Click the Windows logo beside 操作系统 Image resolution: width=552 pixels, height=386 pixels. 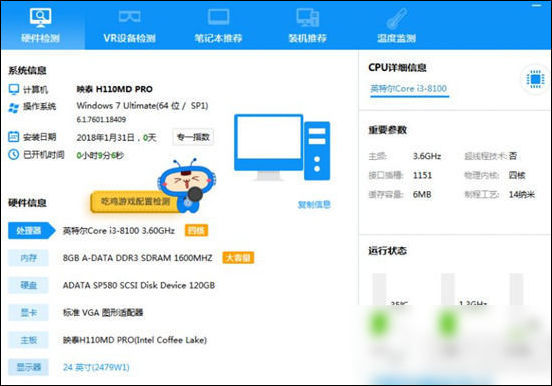(x=14, y=107)
